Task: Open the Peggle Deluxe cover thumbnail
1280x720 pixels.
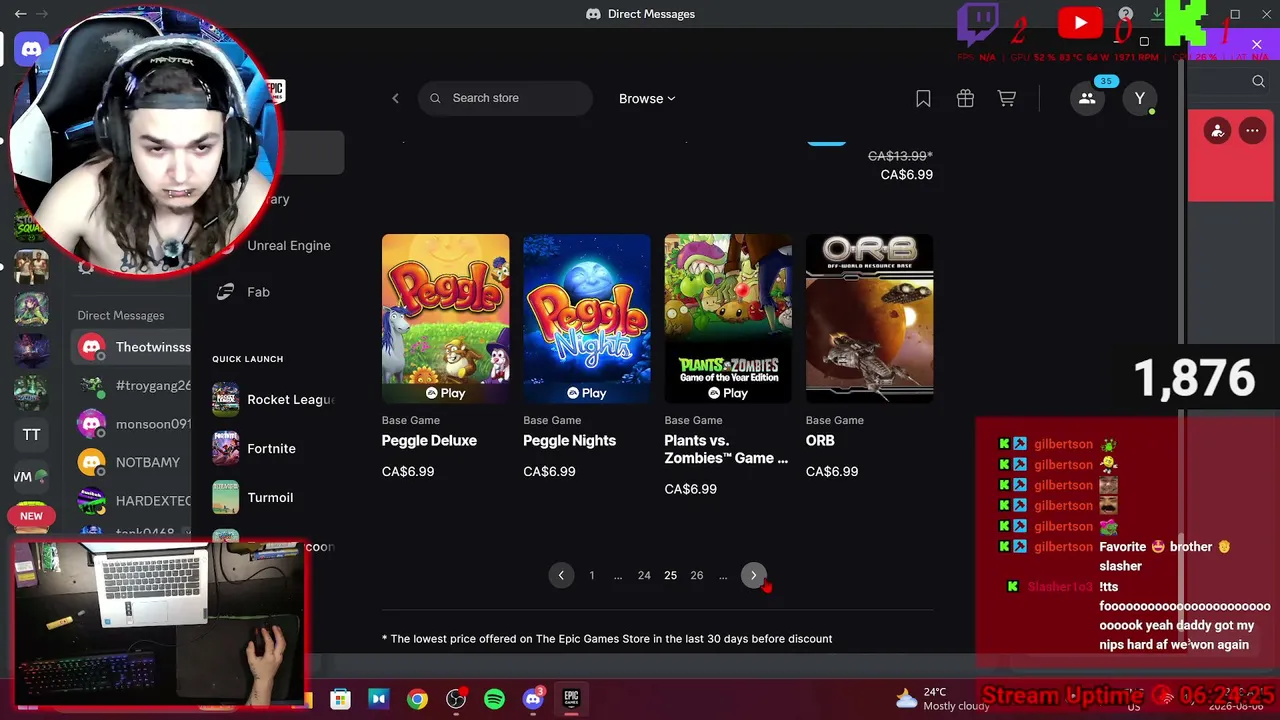Action: (445, 318)
